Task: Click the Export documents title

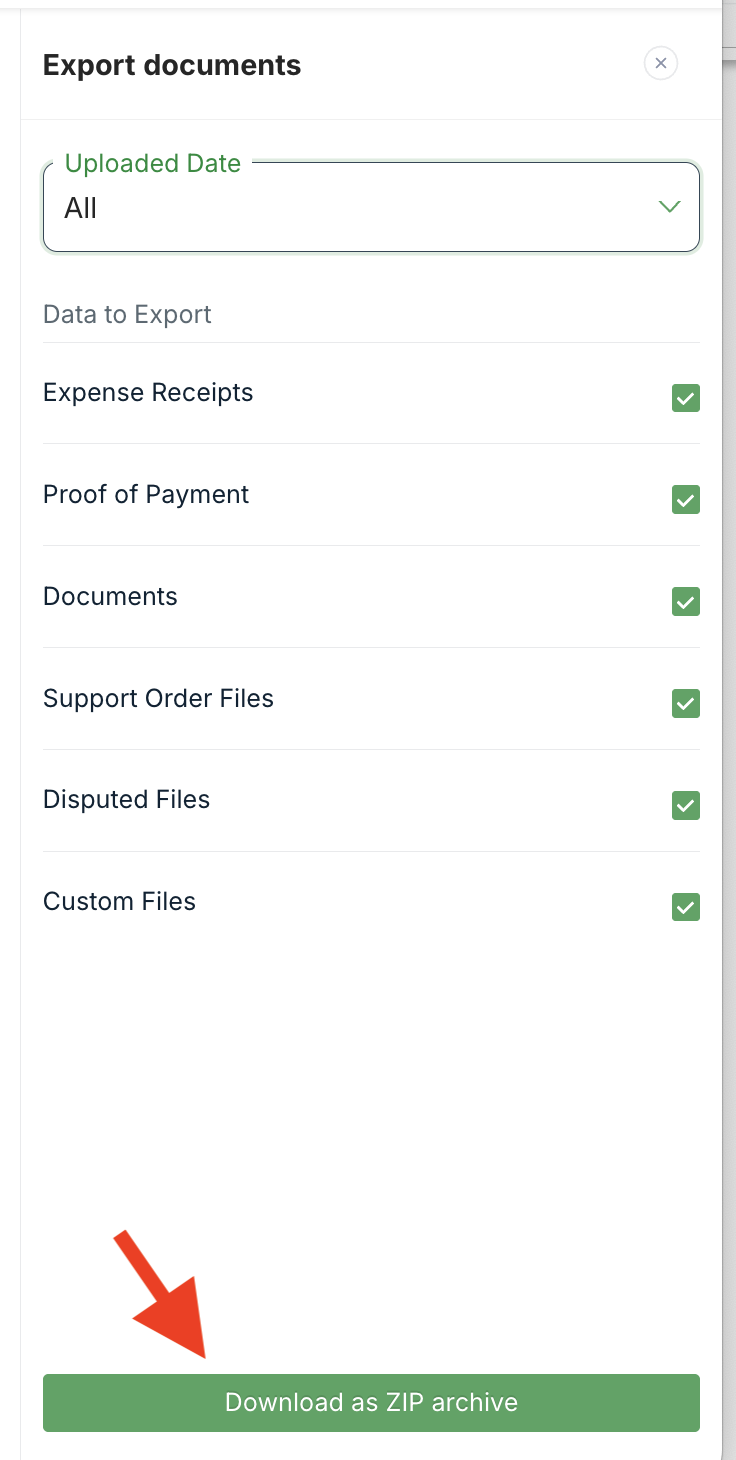Action: click(172, 66)
